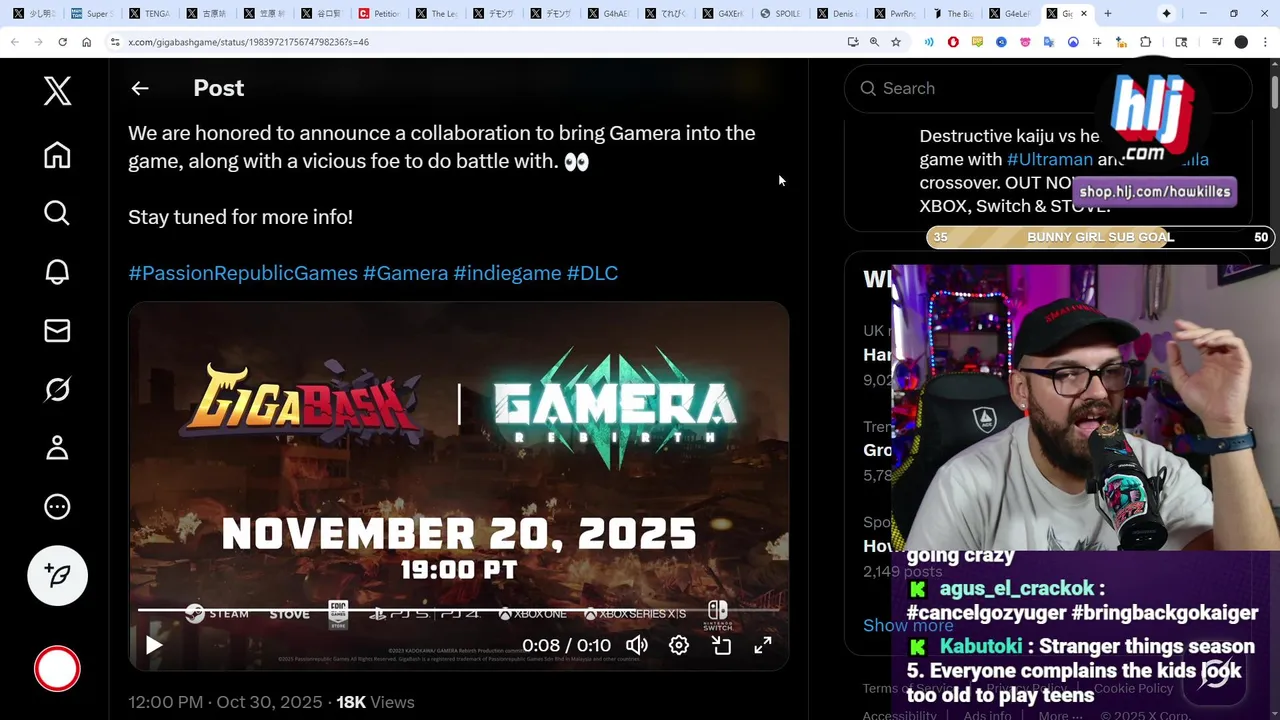Open video settings gear
1280x720 pixels.
(679, 645)
